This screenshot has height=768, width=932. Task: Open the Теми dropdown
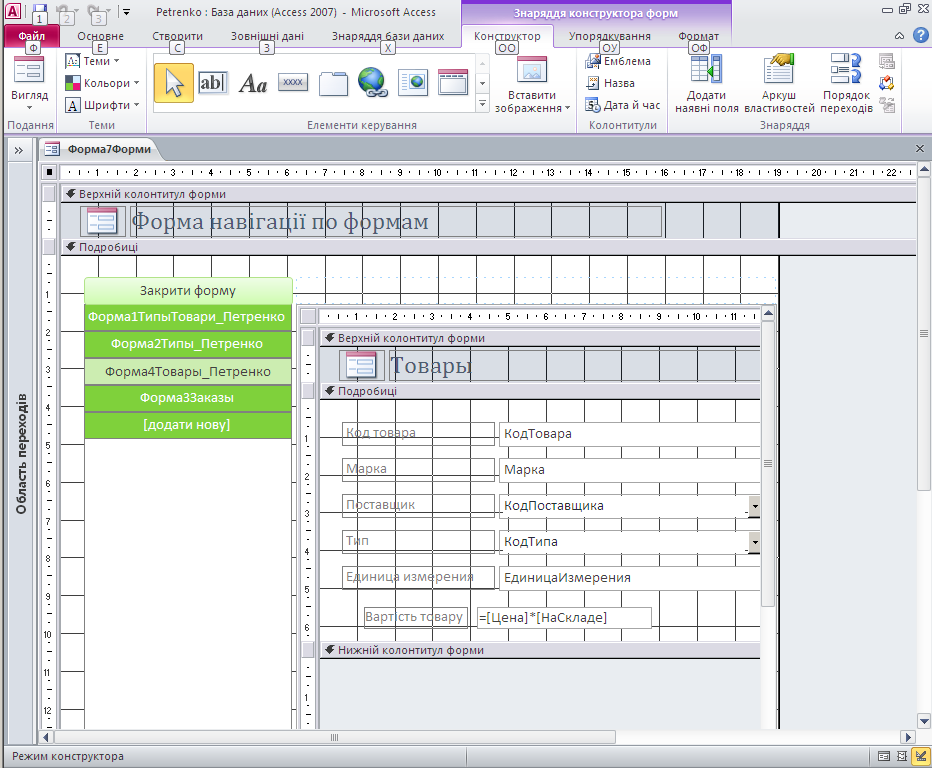click(100, 61)
